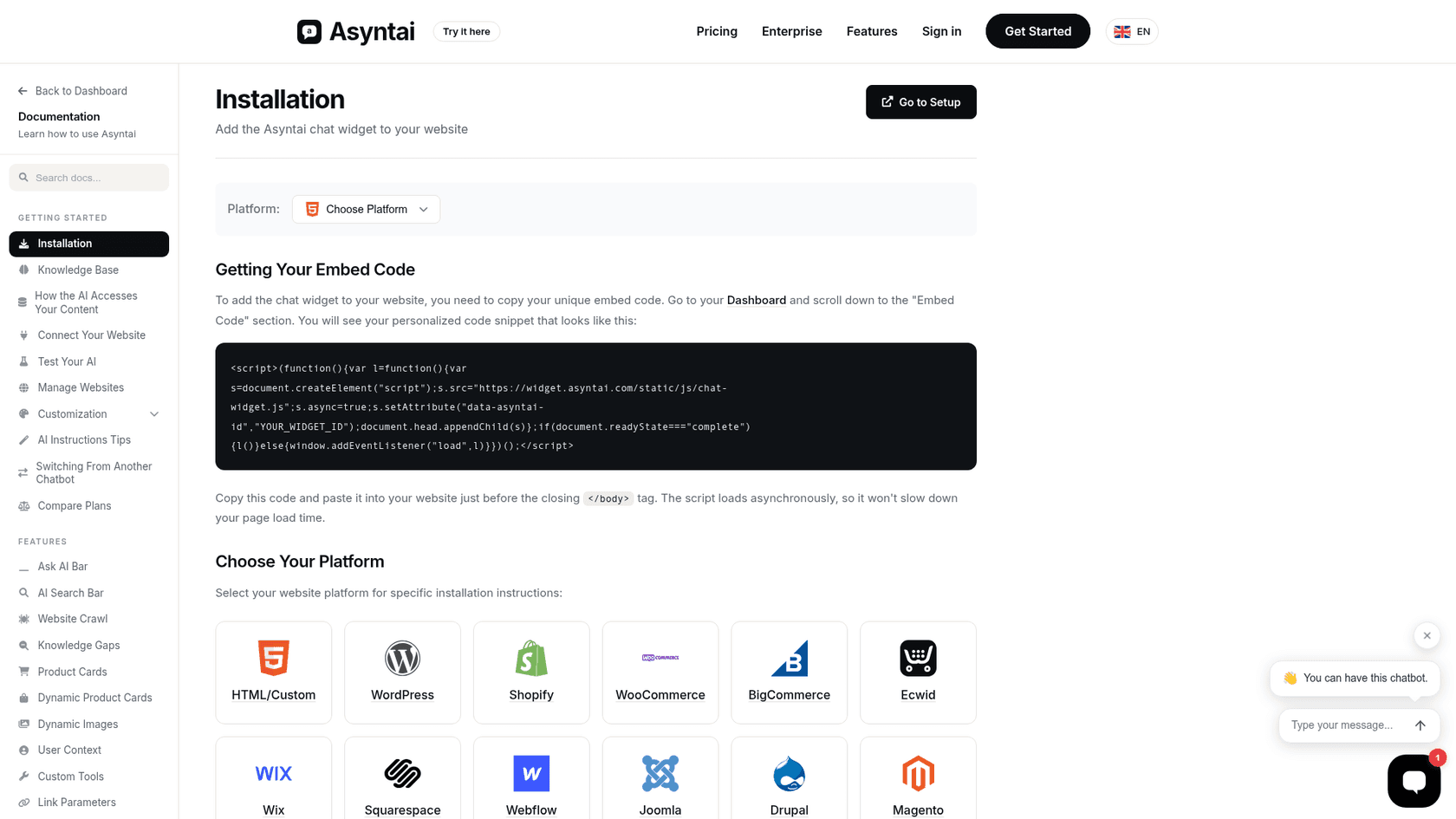
Task: Open Pricing in the top navigation
Action: [x=717, y=31]
